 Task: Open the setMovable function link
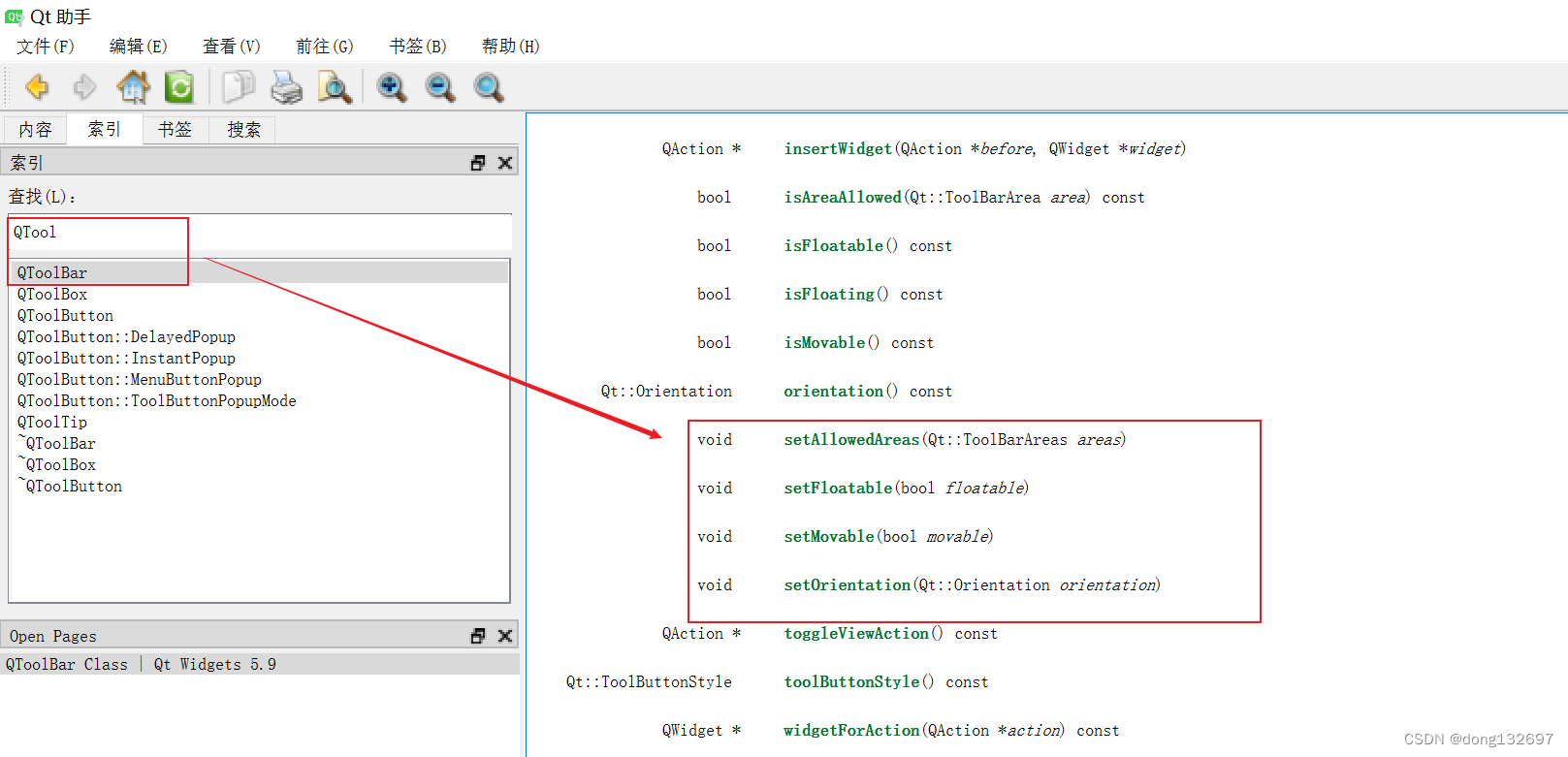tap(829, 536)
